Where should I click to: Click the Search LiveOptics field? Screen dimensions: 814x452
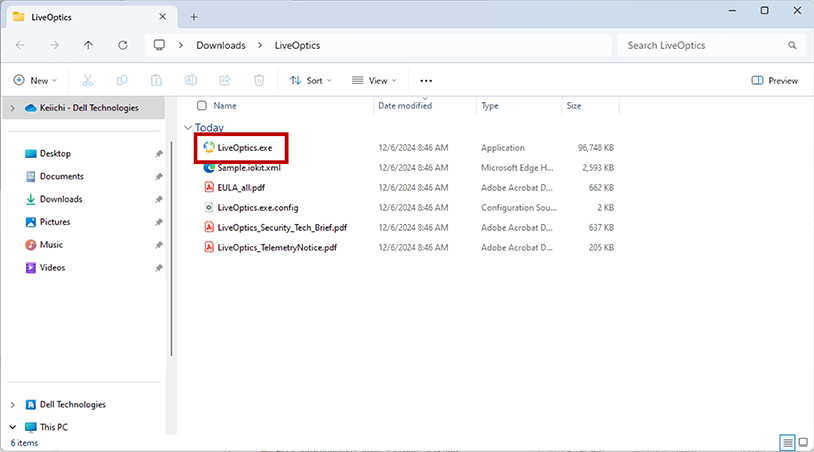coord(705,45)
